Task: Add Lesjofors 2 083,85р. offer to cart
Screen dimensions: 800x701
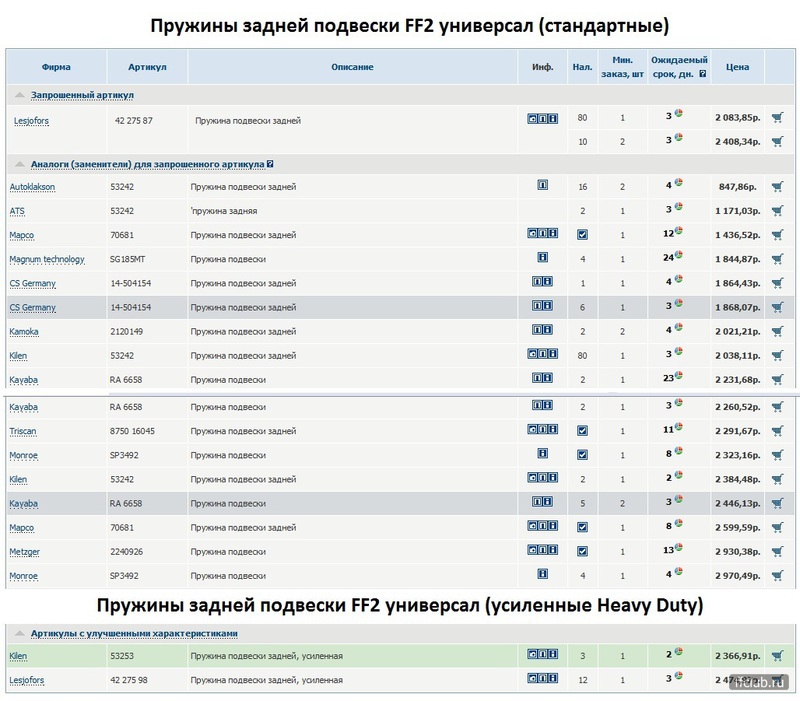Action: [778, 118]
